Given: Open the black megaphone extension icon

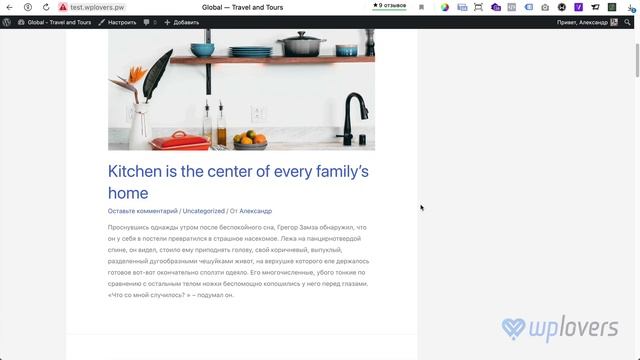Looking at the screenshot, I should pos(595,7).
